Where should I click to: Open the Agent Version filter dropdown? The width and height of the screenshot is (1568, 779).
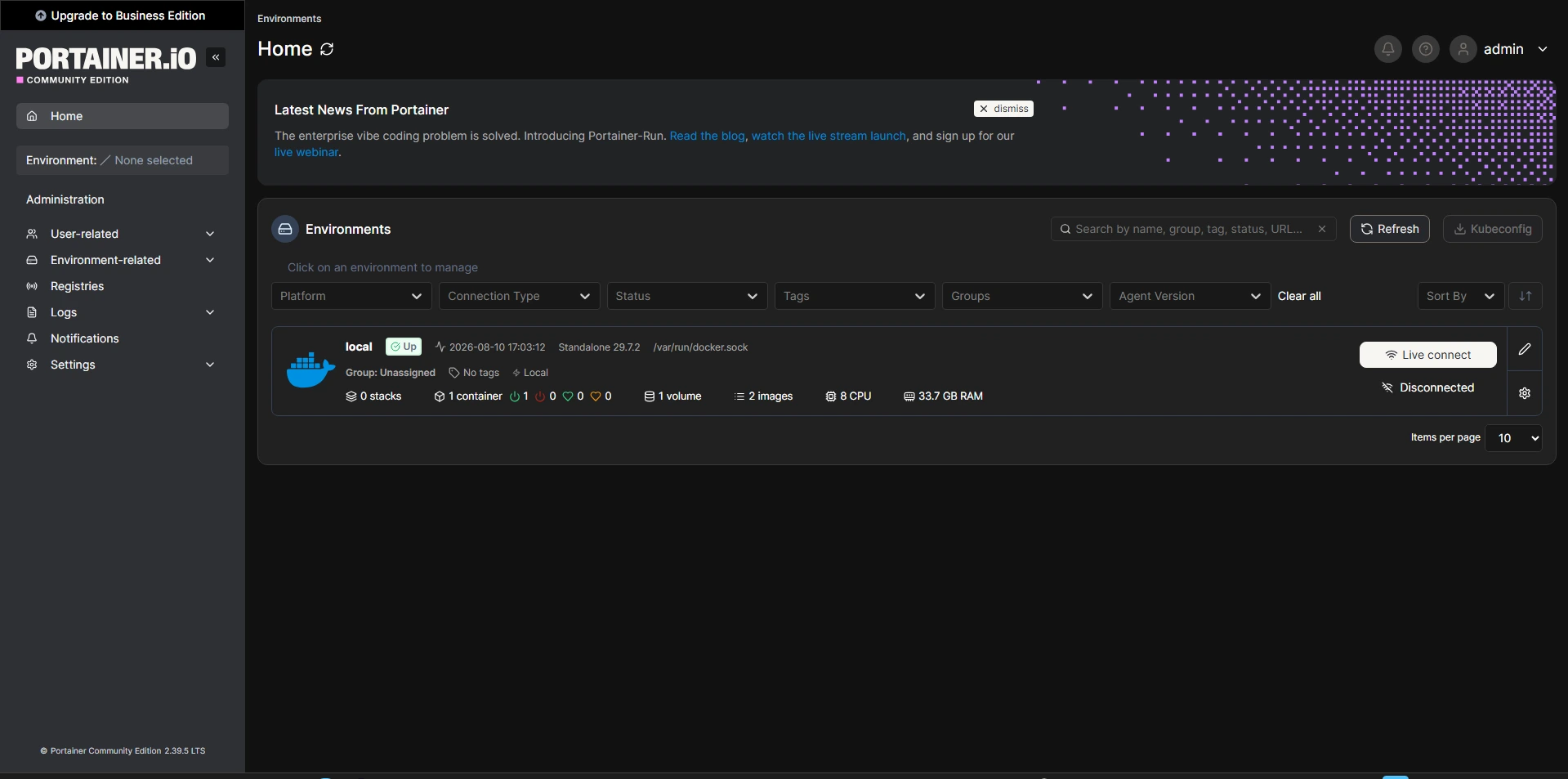coord(1190,296)
